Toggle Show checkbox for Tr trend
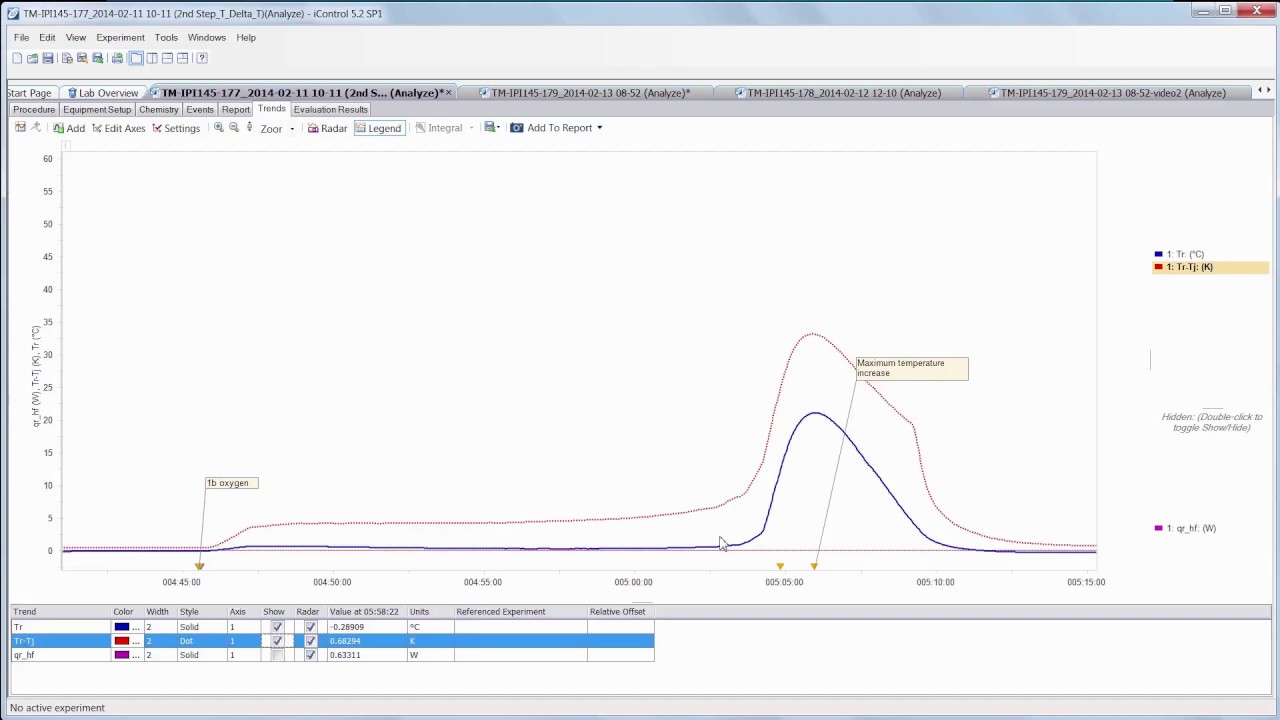Viewport: 1280px width, 720px height. [x=277, y=627]
